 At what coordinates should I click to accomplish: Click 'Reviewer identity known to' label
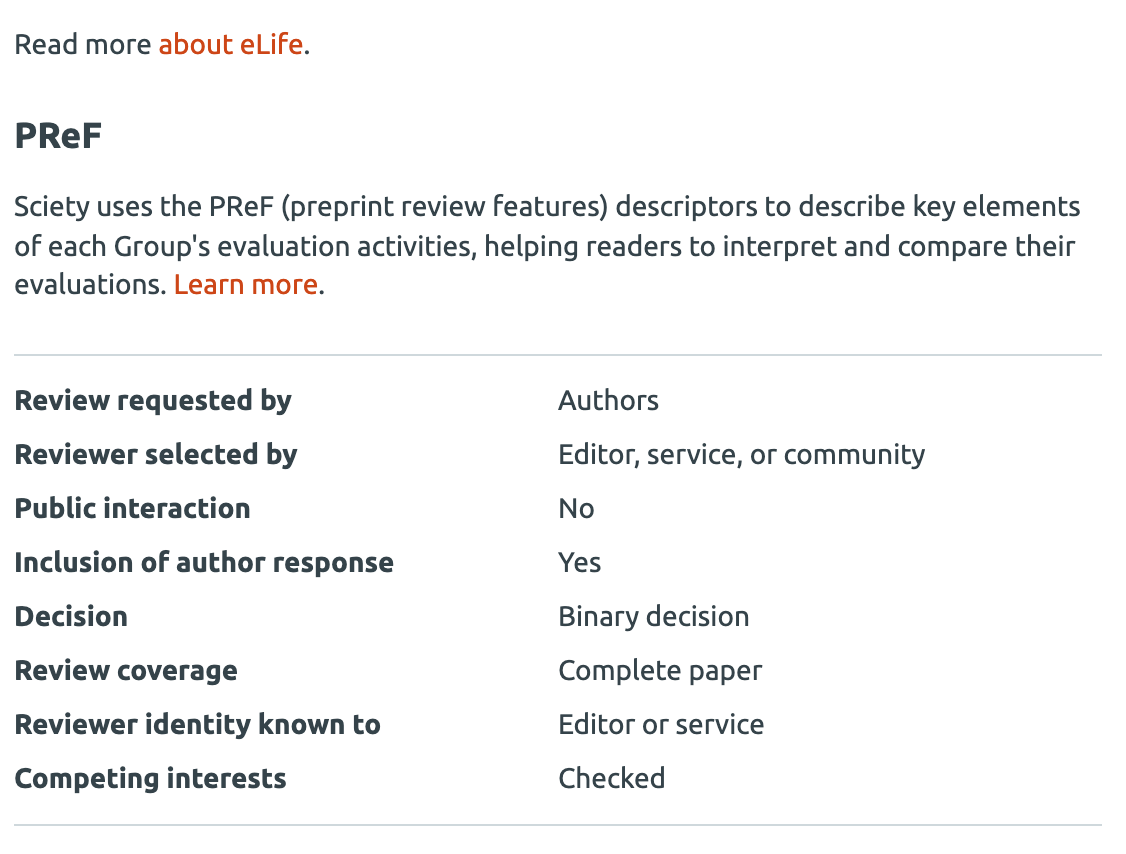tap(197, 725)
